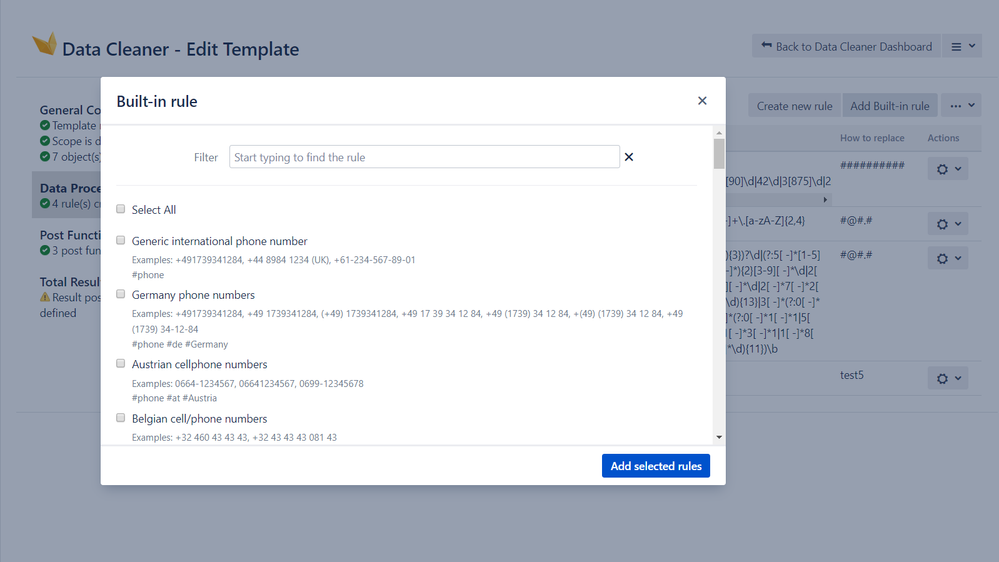Click the 'test5' replacement value
The height and width of the screenshot is (562, 999).
[852, 375]
